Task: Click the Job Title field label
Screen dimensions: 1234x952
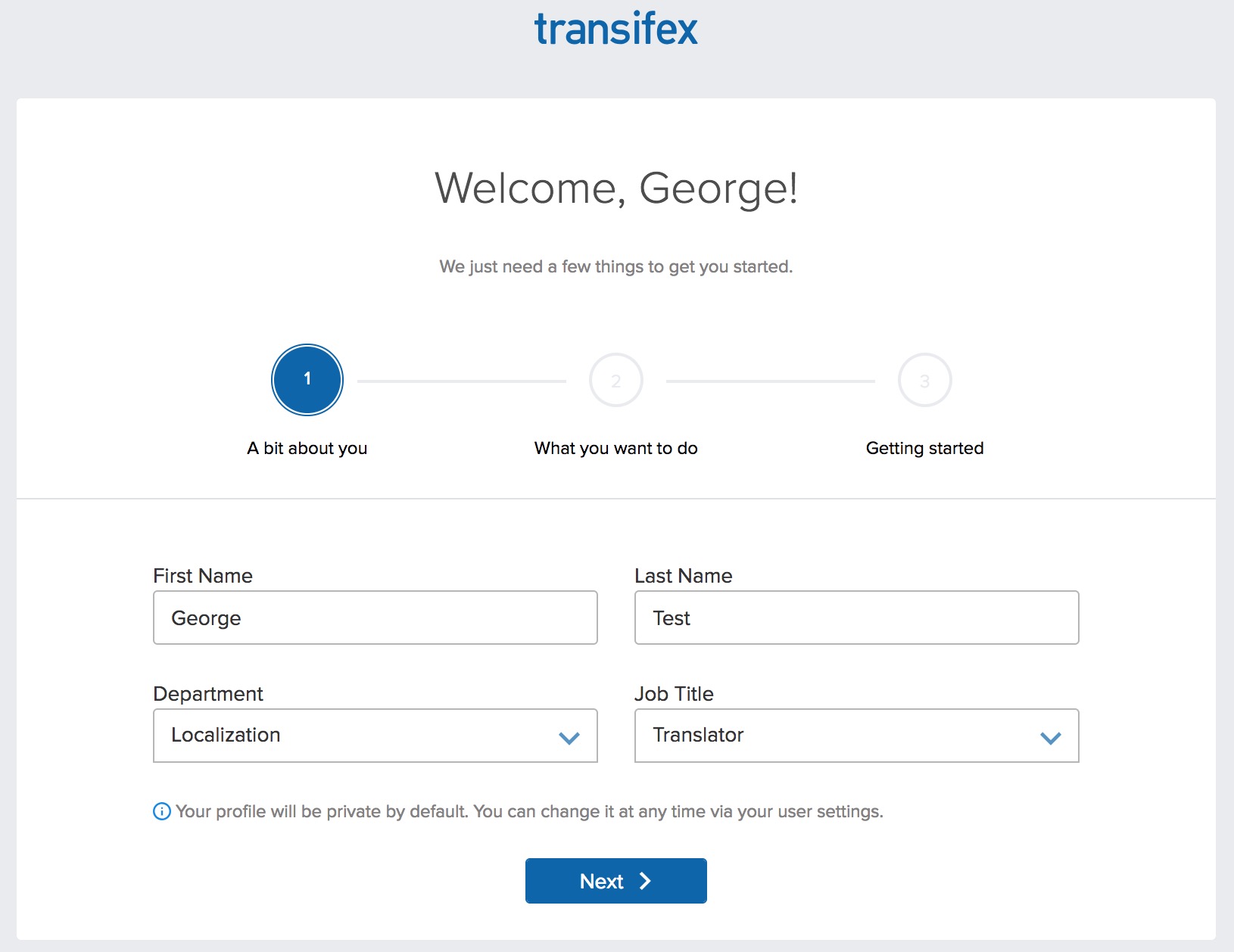Action: [x=674, y=694]
